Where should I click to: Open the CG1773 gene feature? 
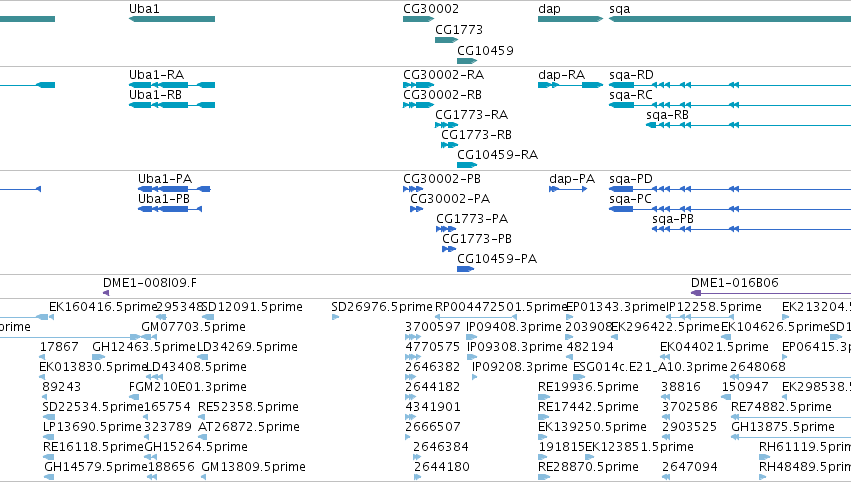[x=446, y=40]
